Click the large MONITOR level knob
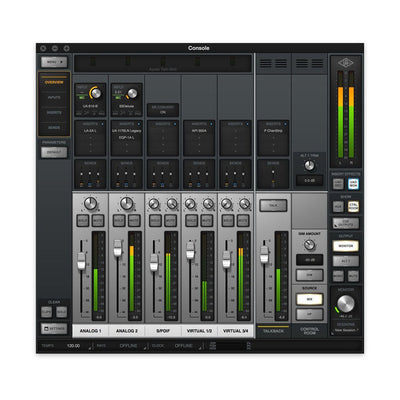 346,303
